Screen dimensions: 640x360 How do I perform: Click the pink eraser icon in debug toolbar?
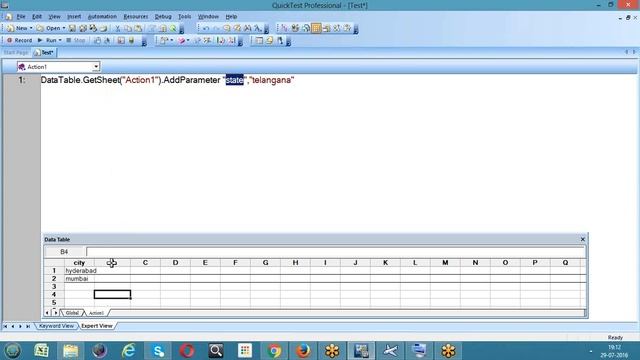(181, 40)
